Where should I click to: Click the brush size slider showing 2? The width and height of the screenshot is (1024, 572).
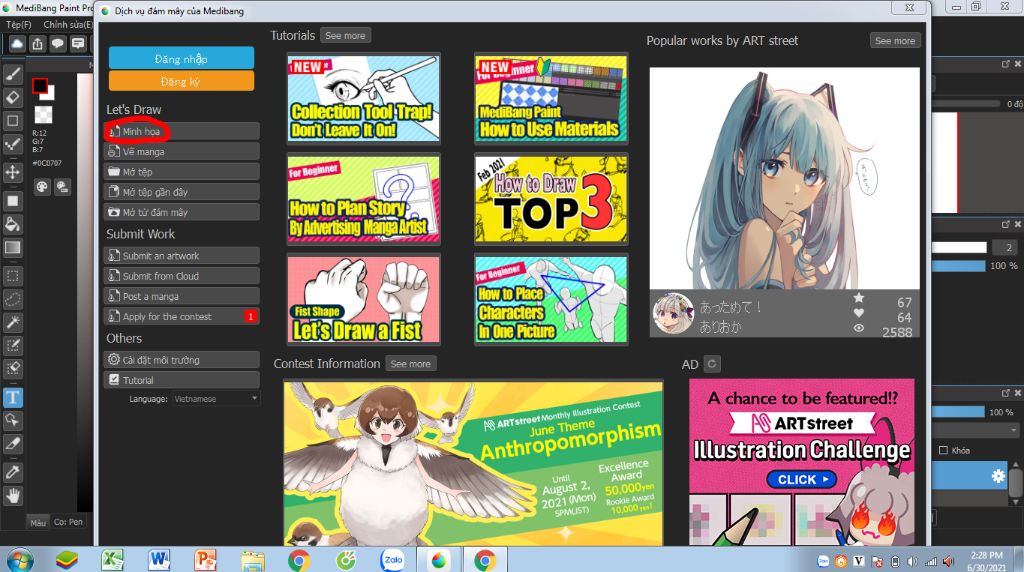coord(959,247)
